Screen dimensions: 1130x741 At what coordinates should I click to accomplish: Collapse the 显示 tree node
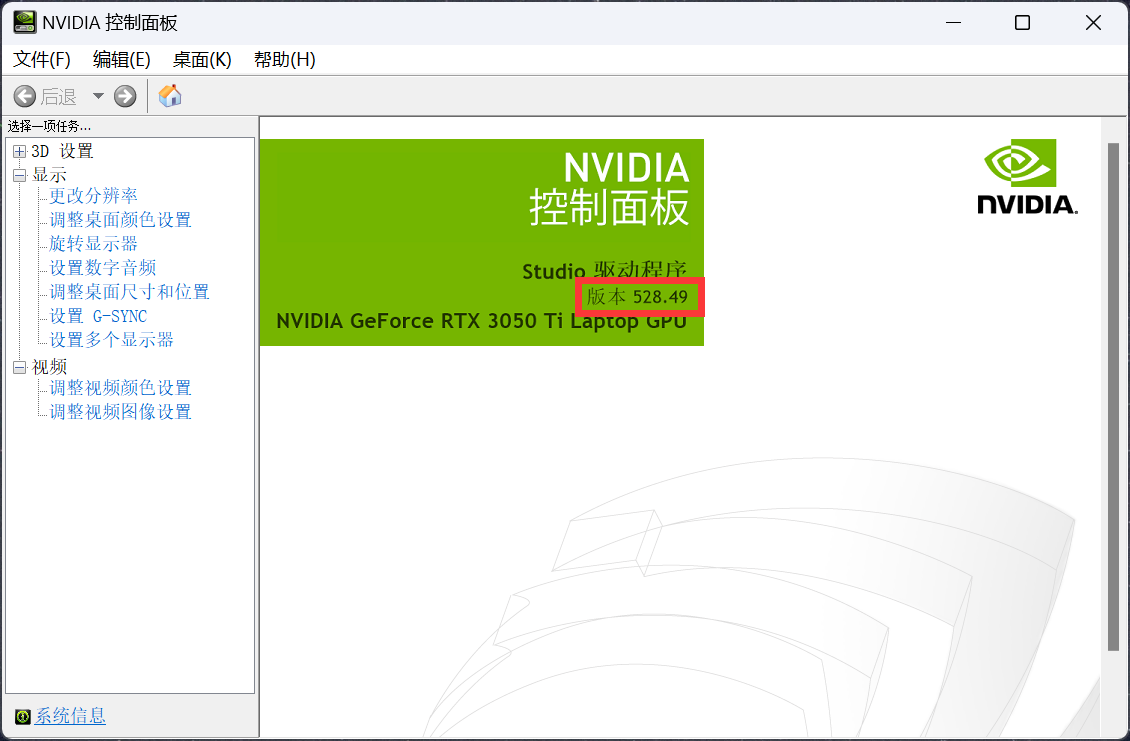coord(19,175)
